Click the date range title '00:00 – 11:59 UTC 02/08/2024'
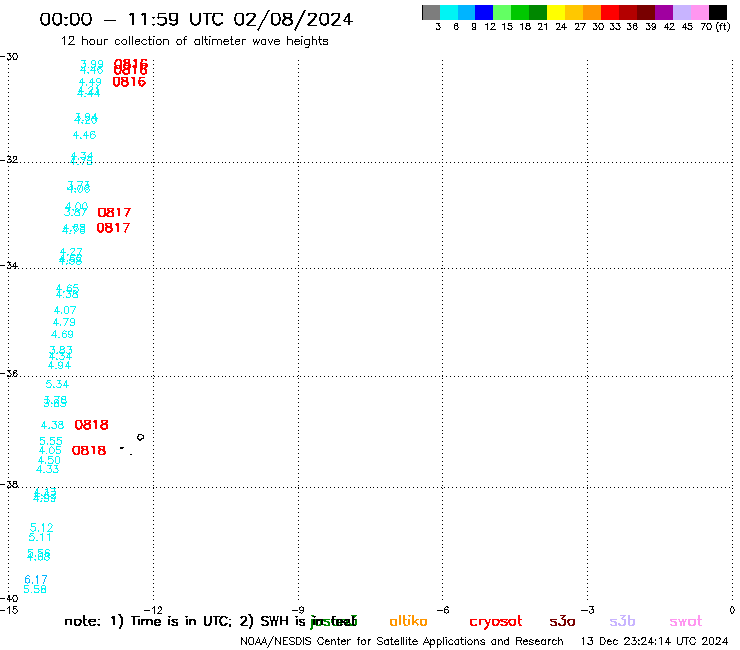This screenshot has width=740, height=650. point(196,19)
